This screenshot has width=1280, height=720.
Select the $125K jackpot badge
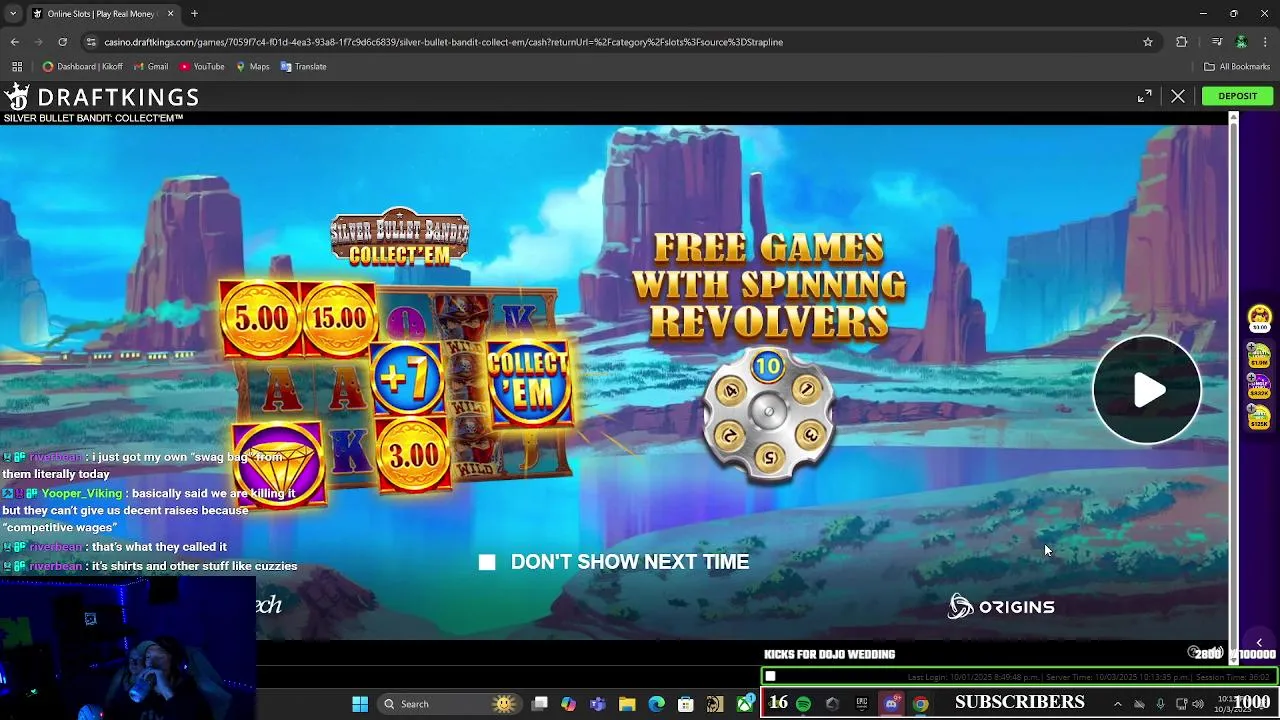[1259, 417]
